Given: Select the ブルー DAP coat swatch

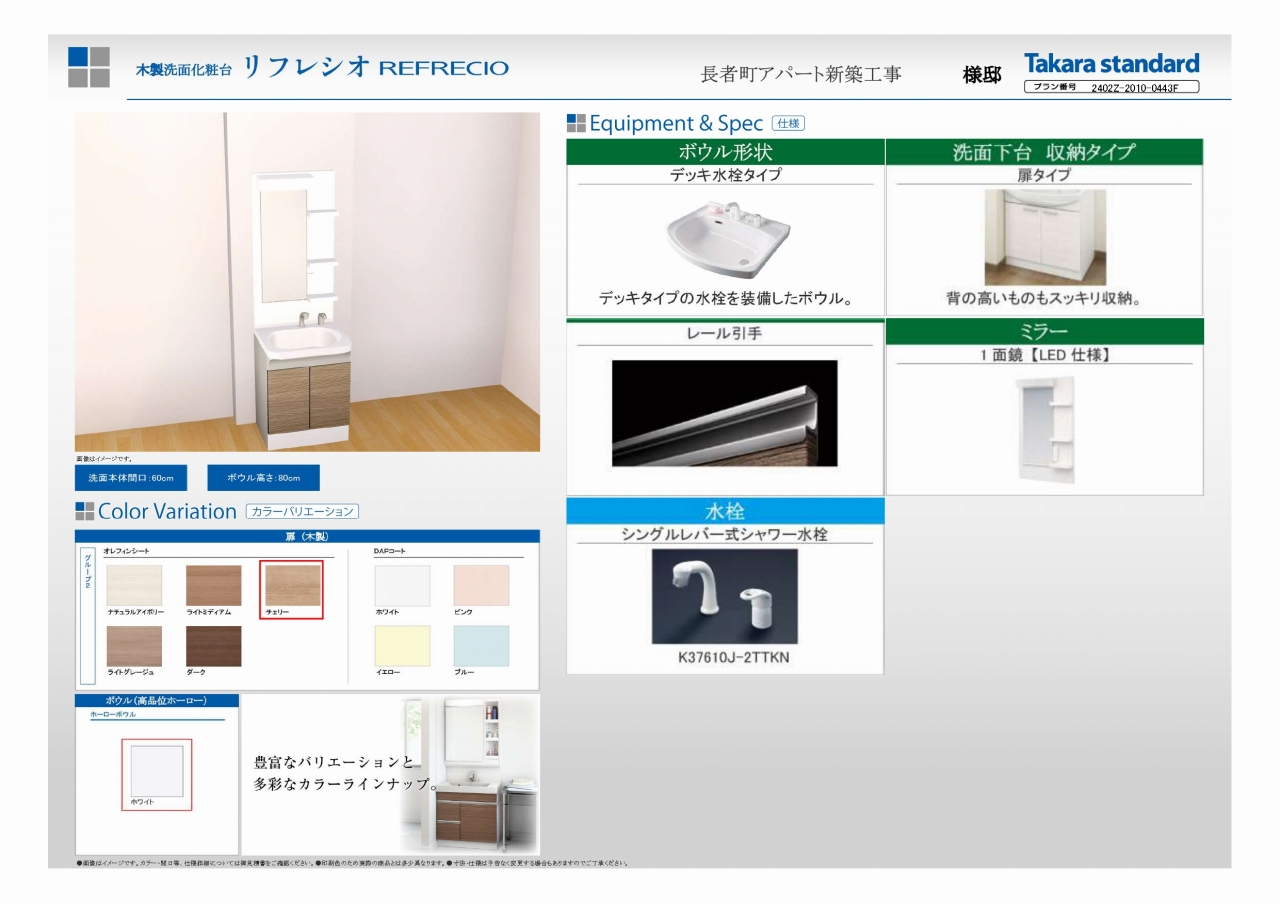Looking at the screenshot, I should [x=481, y=646].
